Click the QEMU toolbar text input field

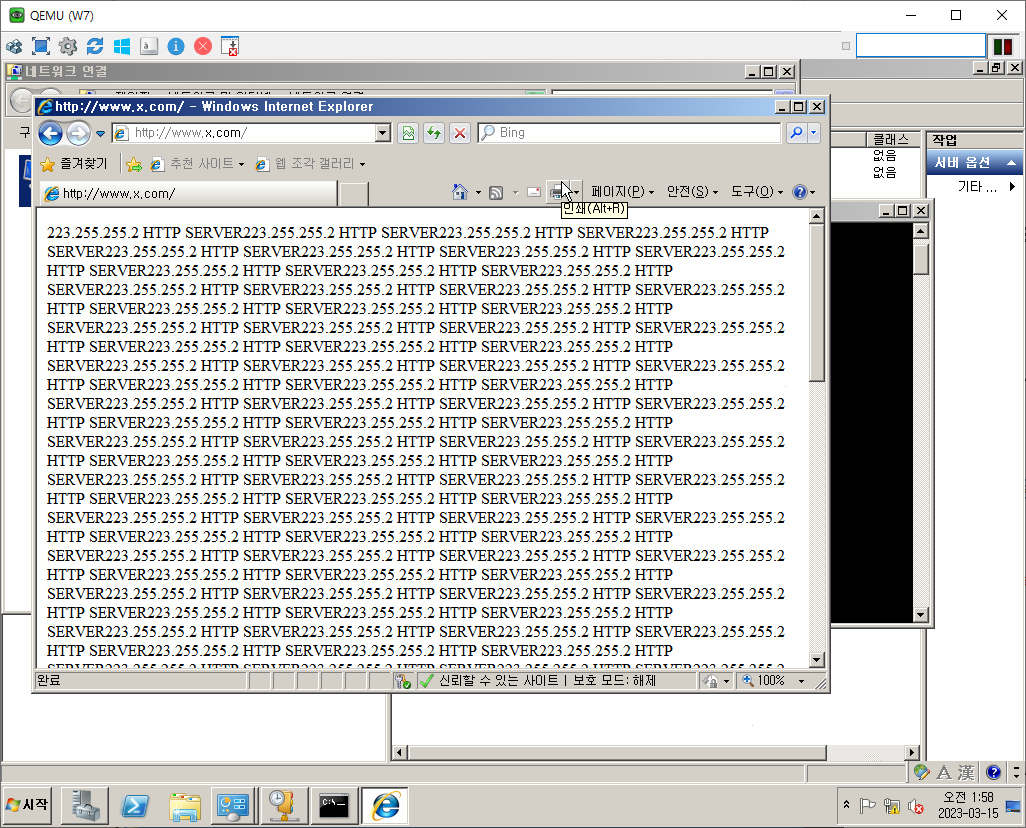[x=921, y=46]
